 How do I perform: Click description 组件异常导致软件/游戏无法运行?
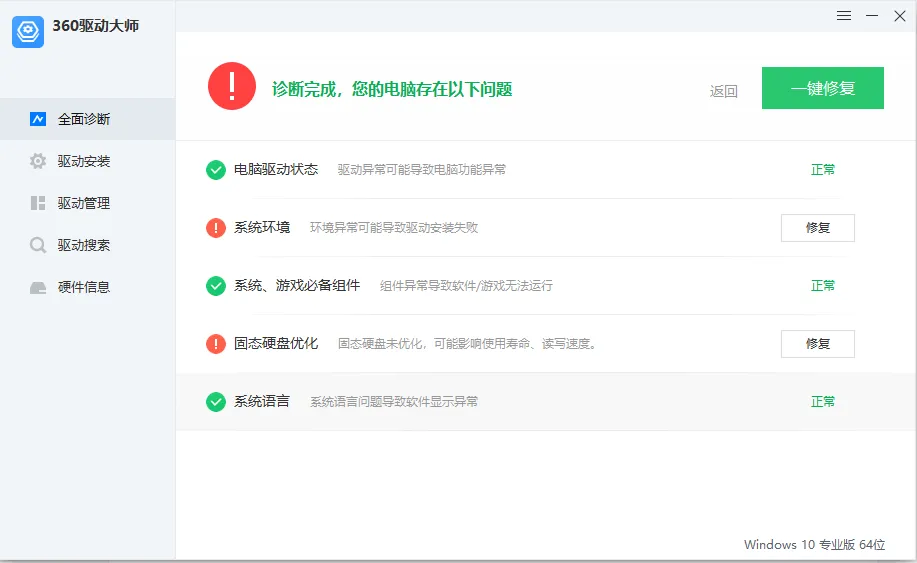(466, 286)
